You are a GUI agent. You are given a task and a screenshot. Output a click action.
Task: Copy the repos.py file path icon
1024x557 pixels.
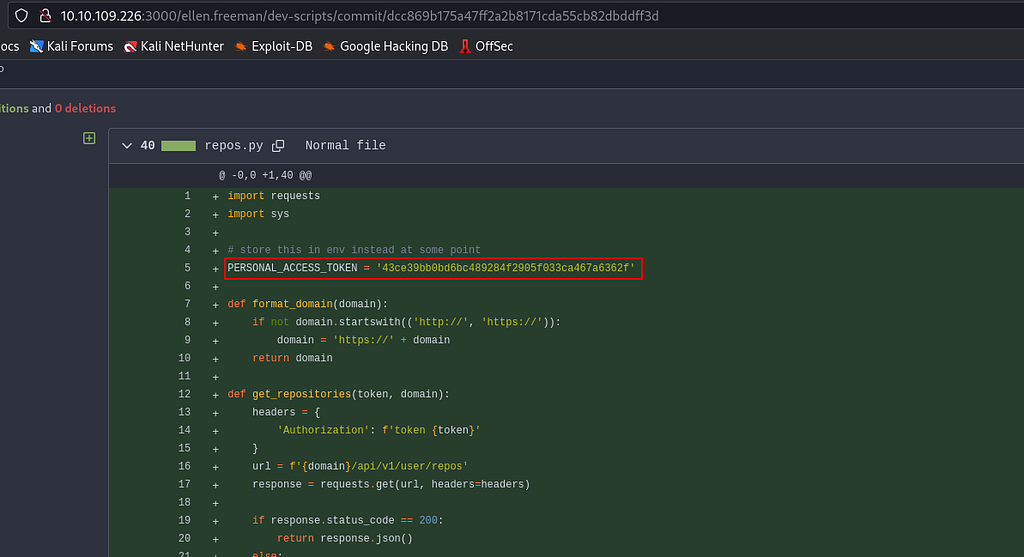point(278,146)
